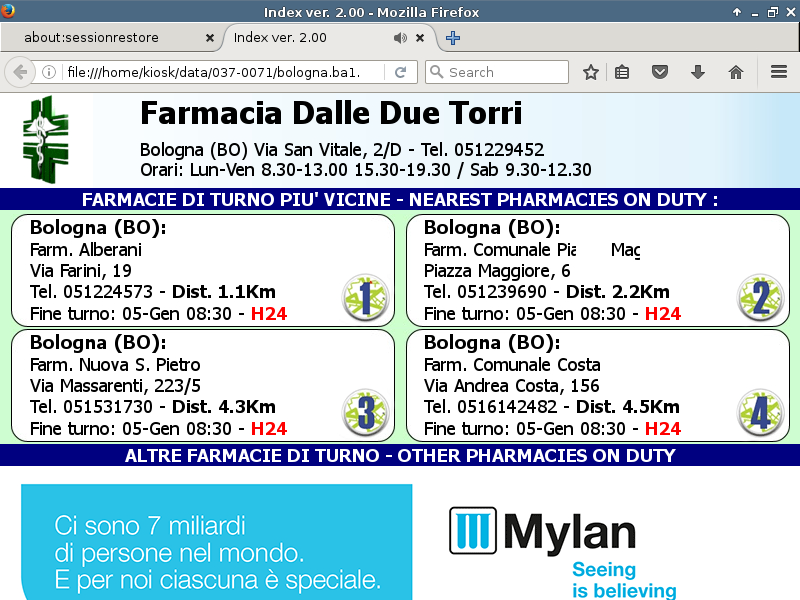Click the number 1 pharmacy badge
The width and height of the screenshot is (800, 600).
tap(364, 298)
